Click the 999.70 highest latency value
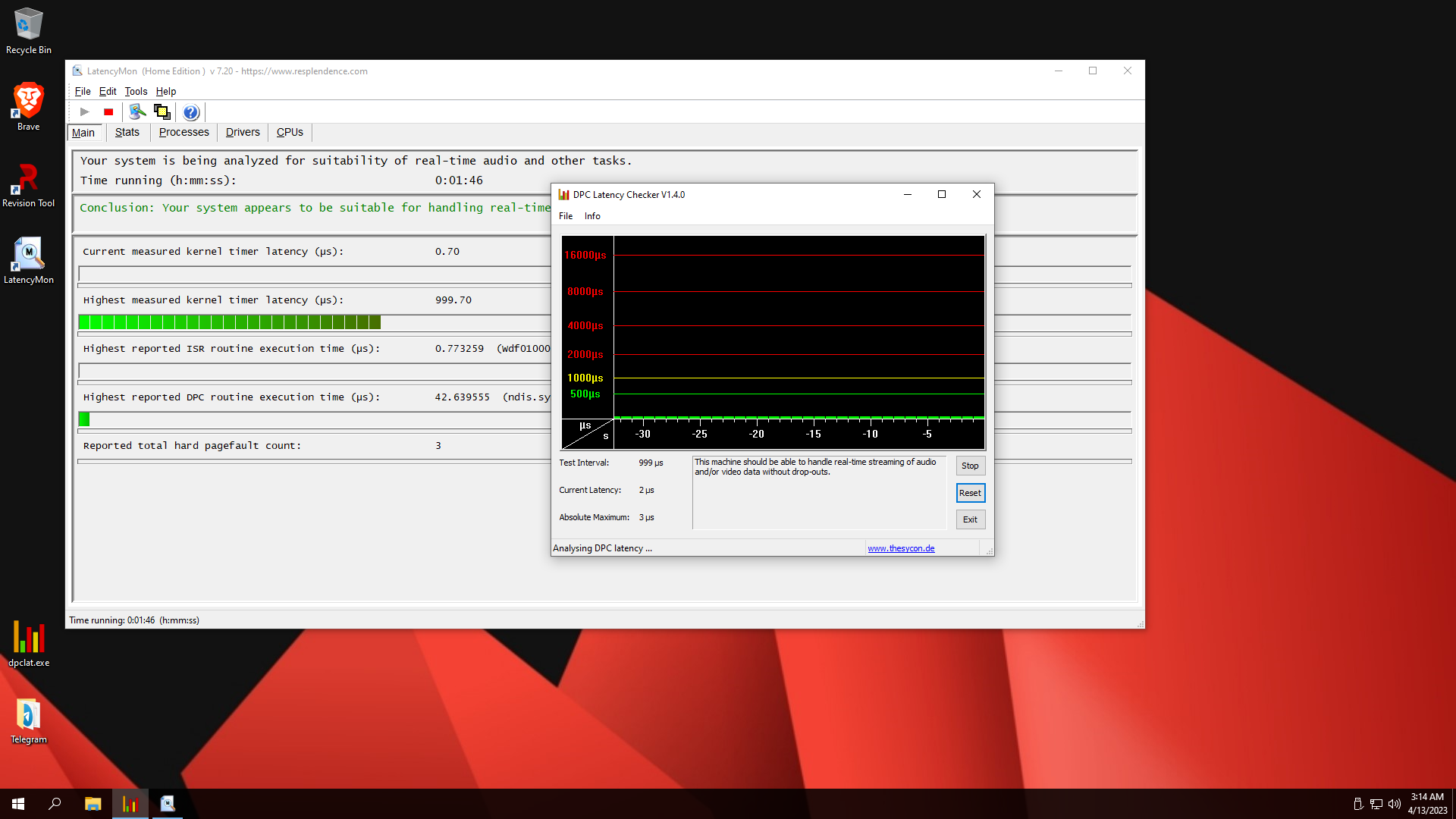Screen dimensions: 1456x819 453,300
